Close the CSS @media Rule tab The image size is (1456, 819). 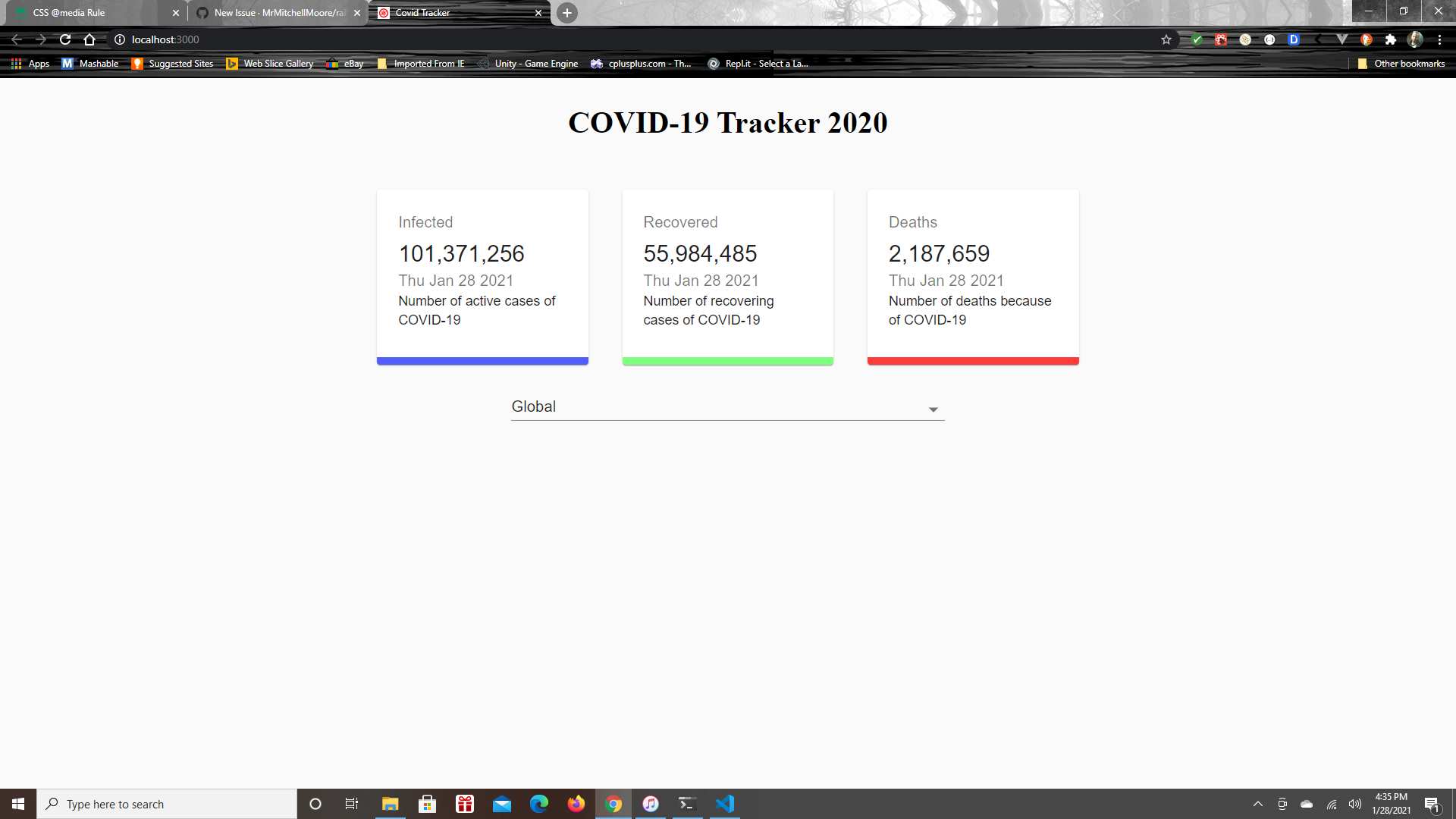click(x=176, y=13)
